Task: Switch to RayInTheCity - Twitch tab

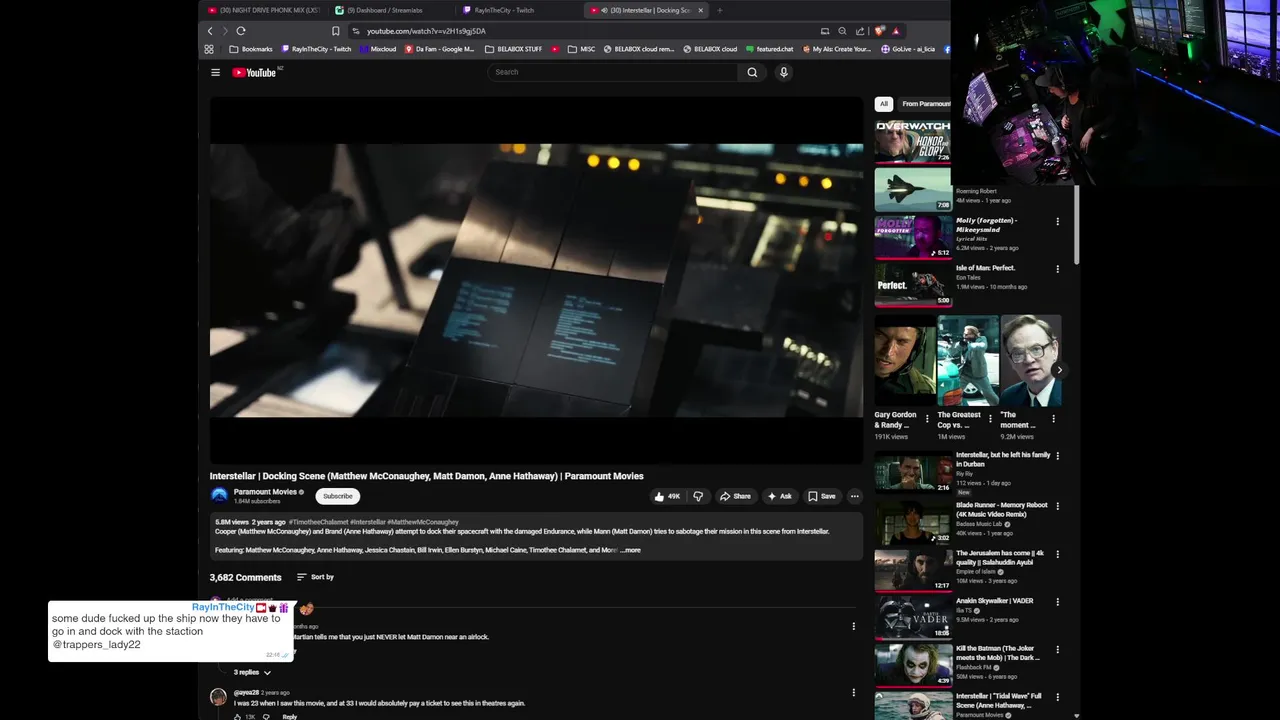Action: click(x=517, y=10)
